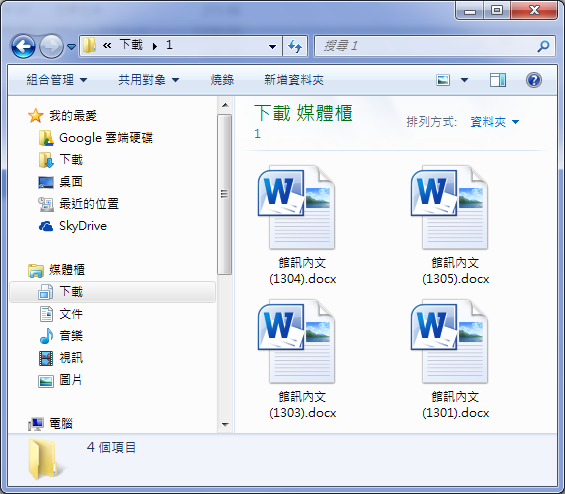Click 4 個項目 status text
This screenshot has height=494, width=565.
click(111, 448)
